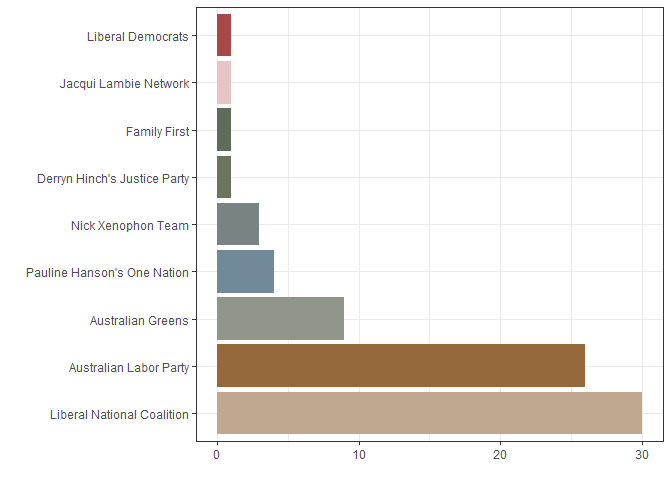Click the gray Nick Xenophon Team bar
Screen dimensions: 671x485
(238, 225)
